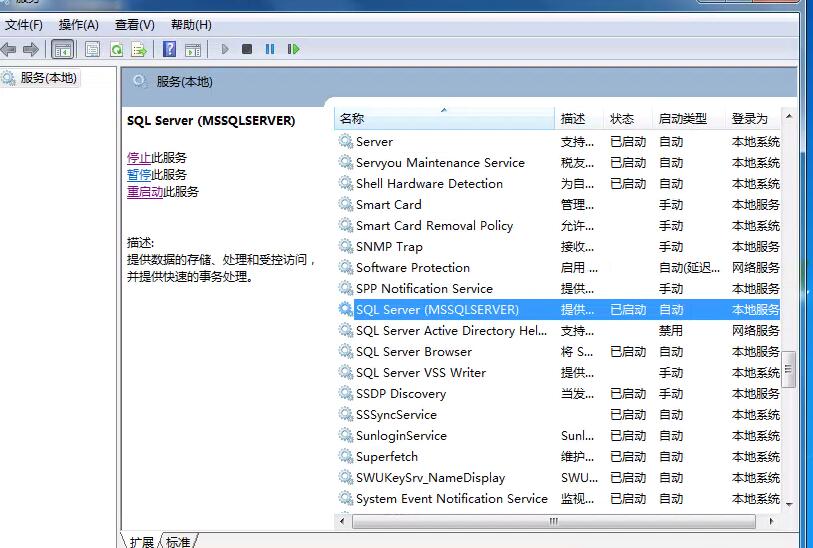The width and height of the screenshot is (813, 548).
Task: Select SWUKeySrv_NameDisplay service row
Action: [558, 477]
